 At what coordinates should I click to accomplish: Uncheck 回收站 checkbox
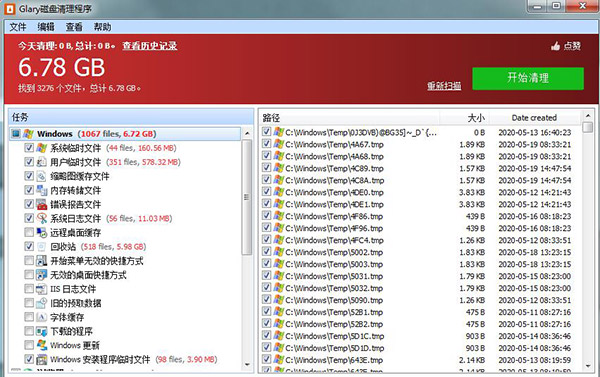pos(29,246)
